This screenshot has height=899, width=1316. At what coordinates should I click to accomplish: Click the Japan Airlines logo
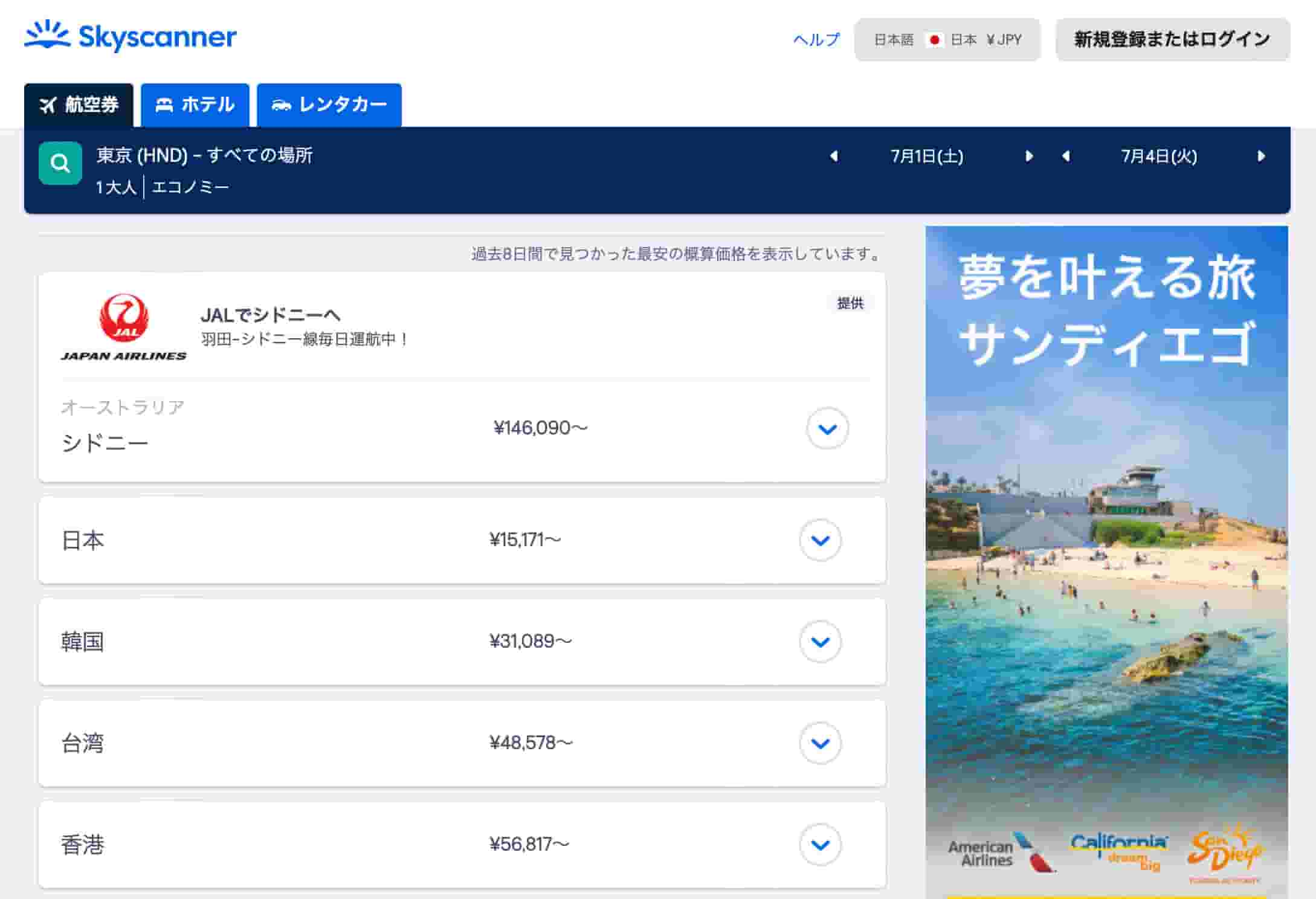tap(124, 328)
